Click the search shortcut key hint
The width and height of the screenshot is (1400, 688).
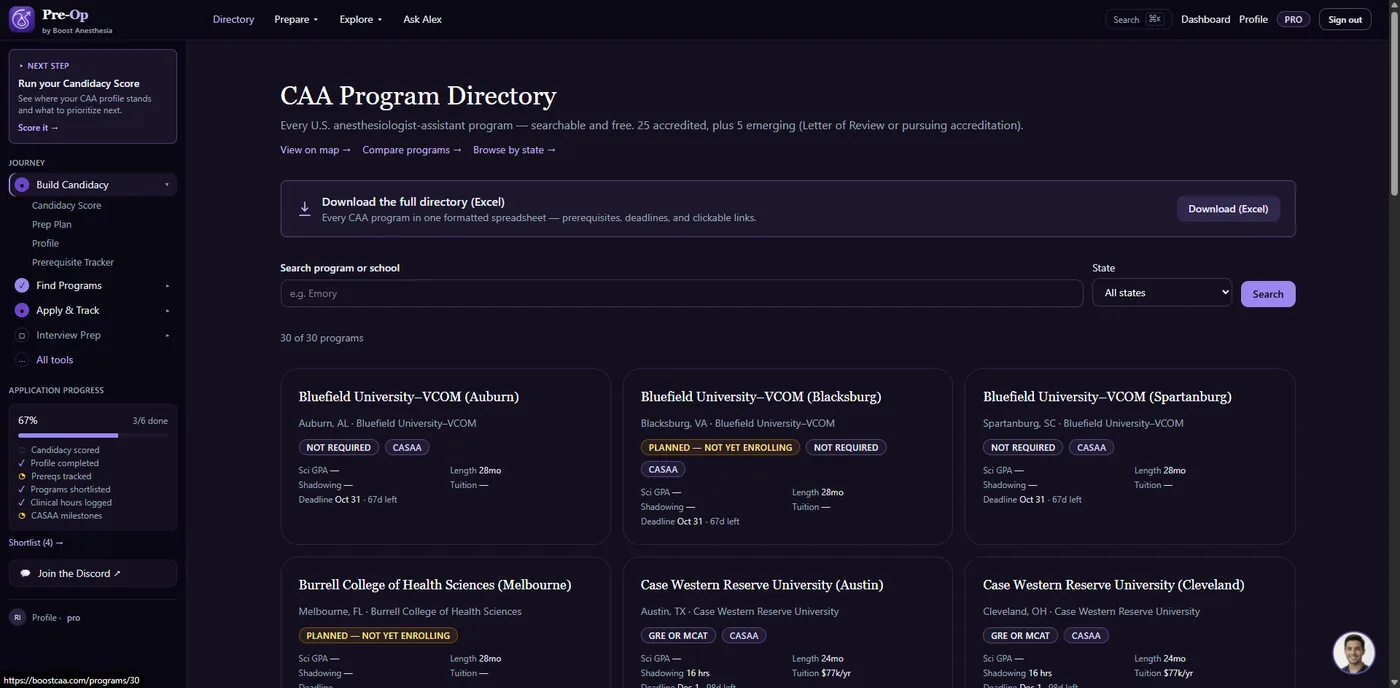point(1155,19)
